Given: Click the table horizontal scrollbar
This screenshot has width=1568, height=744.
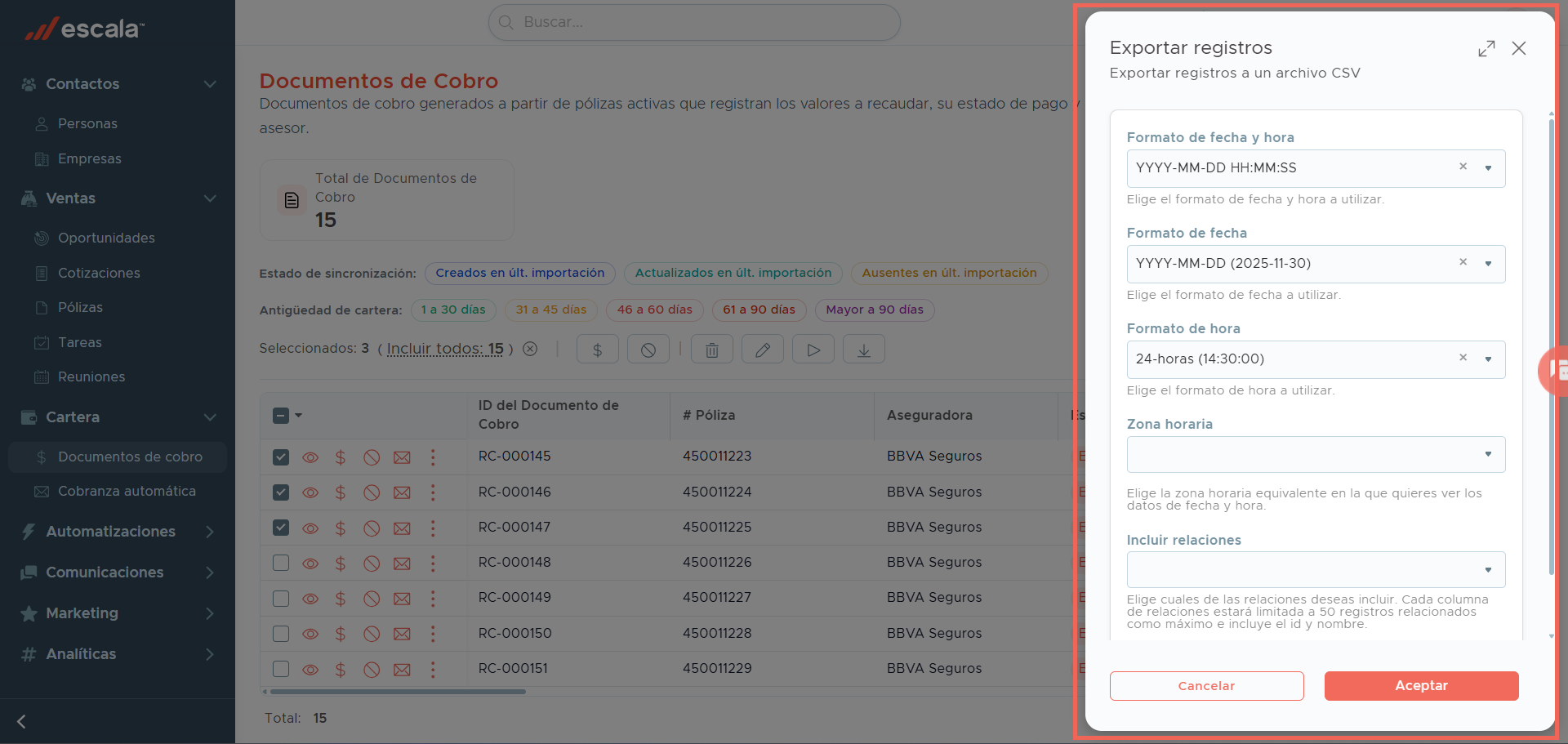Looking at the screenshot, I should click(398, 692).
